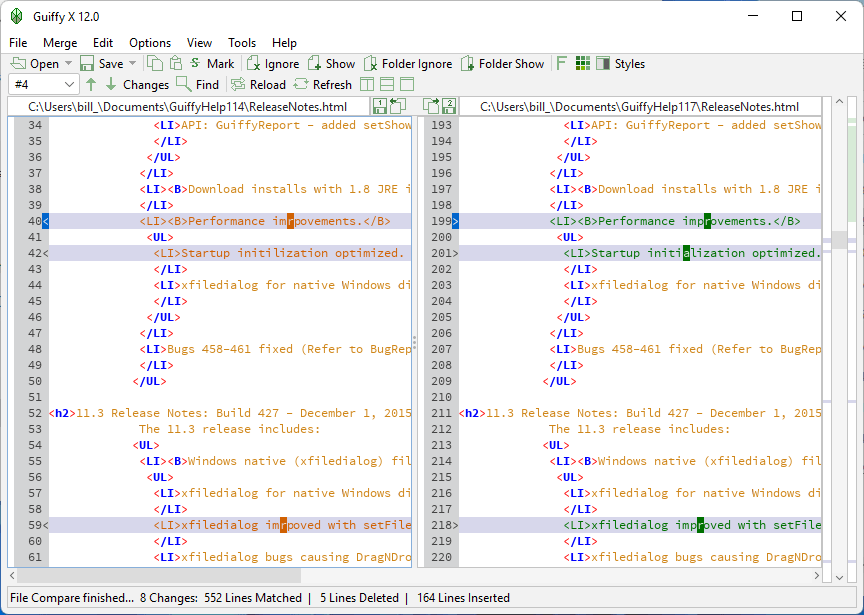Screen dimensions: 864x615
Task: Click the Paste clipboard icon
Action: point(176,64)
